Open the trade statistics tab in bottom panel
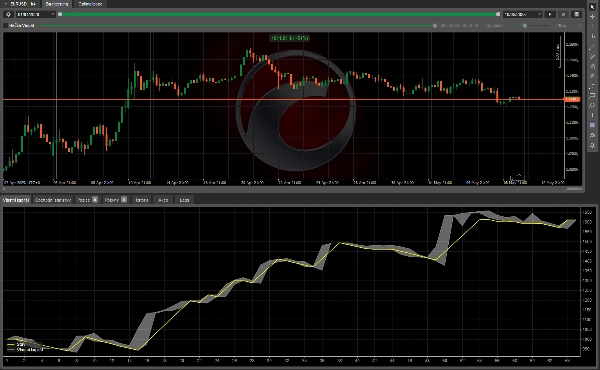600x370 pixels. point(53,200)
